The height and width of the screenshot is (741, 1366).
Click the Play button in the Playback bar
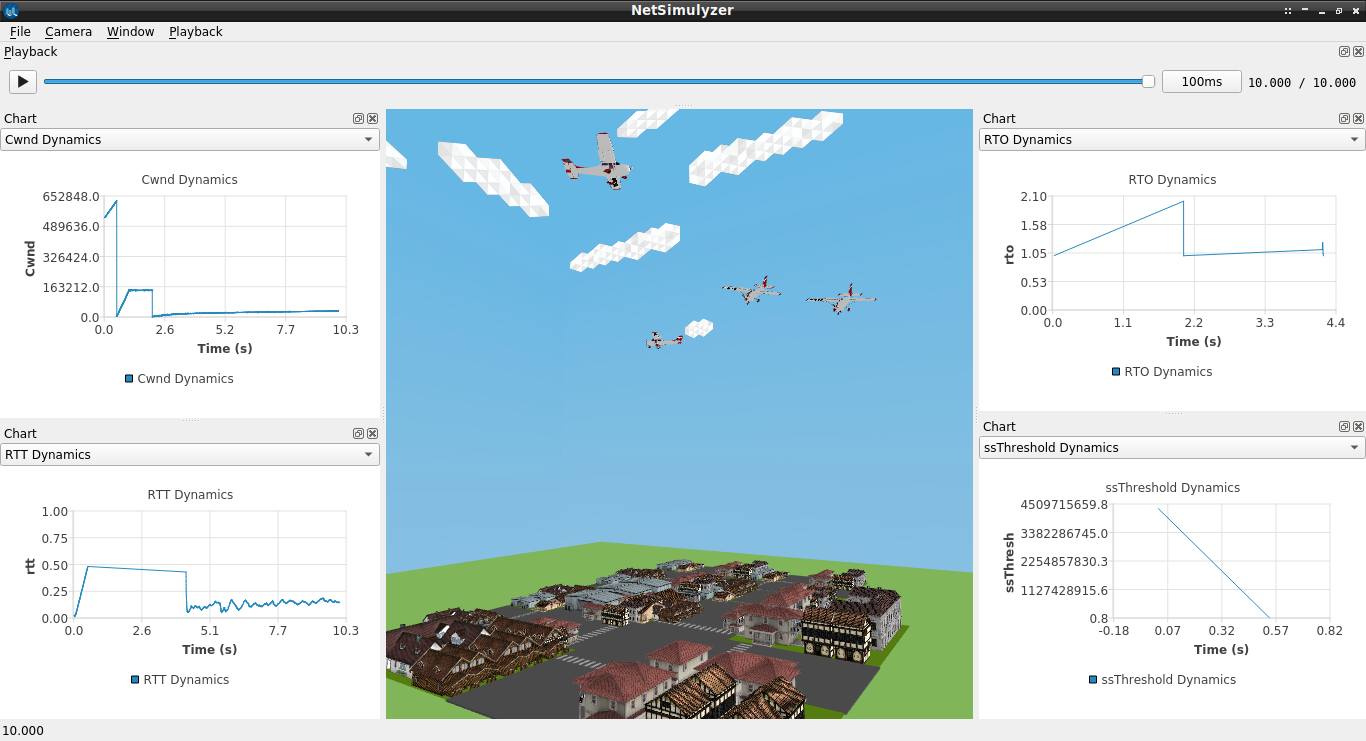pyautogui.click(x=22, y=82)
